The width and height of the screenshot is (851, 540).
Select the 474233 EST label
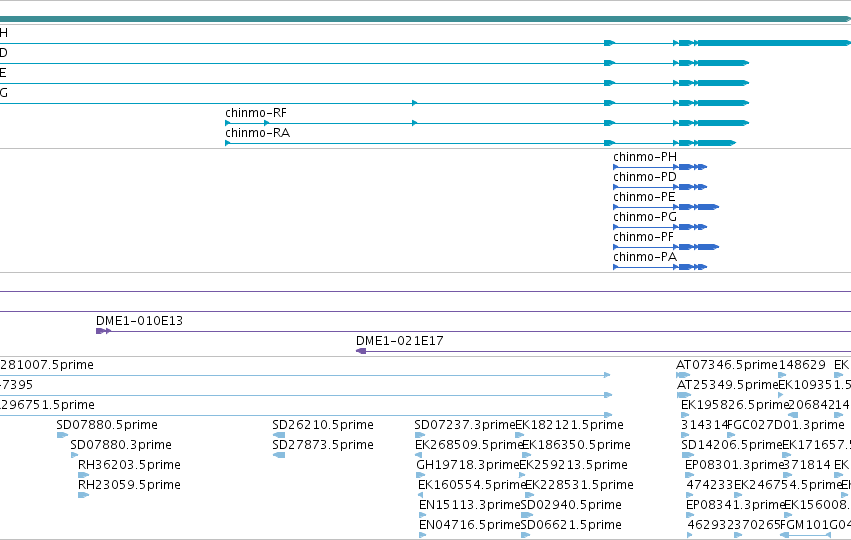710,485
